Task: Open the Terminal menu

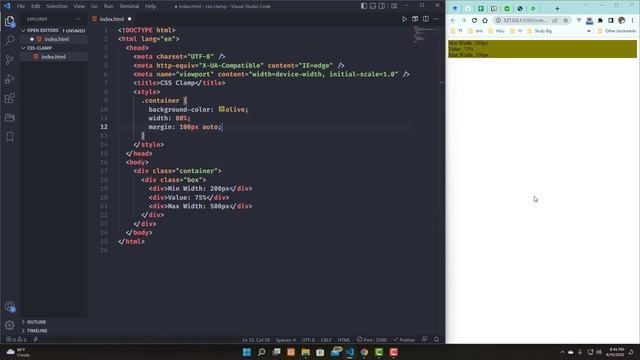Action: (x=129, y=6)
